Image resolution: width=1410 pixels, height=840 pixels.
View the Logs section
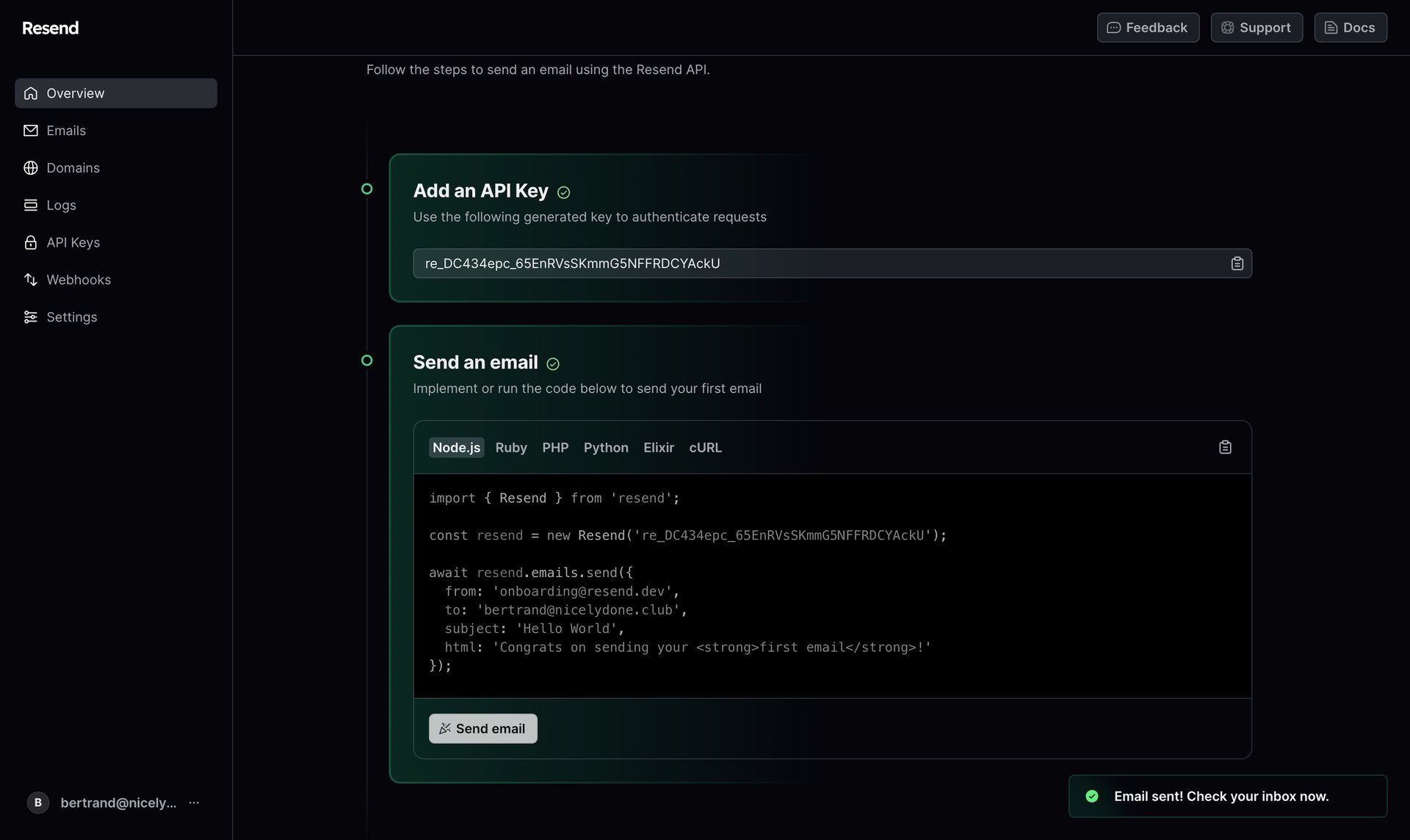click(61, 205)
